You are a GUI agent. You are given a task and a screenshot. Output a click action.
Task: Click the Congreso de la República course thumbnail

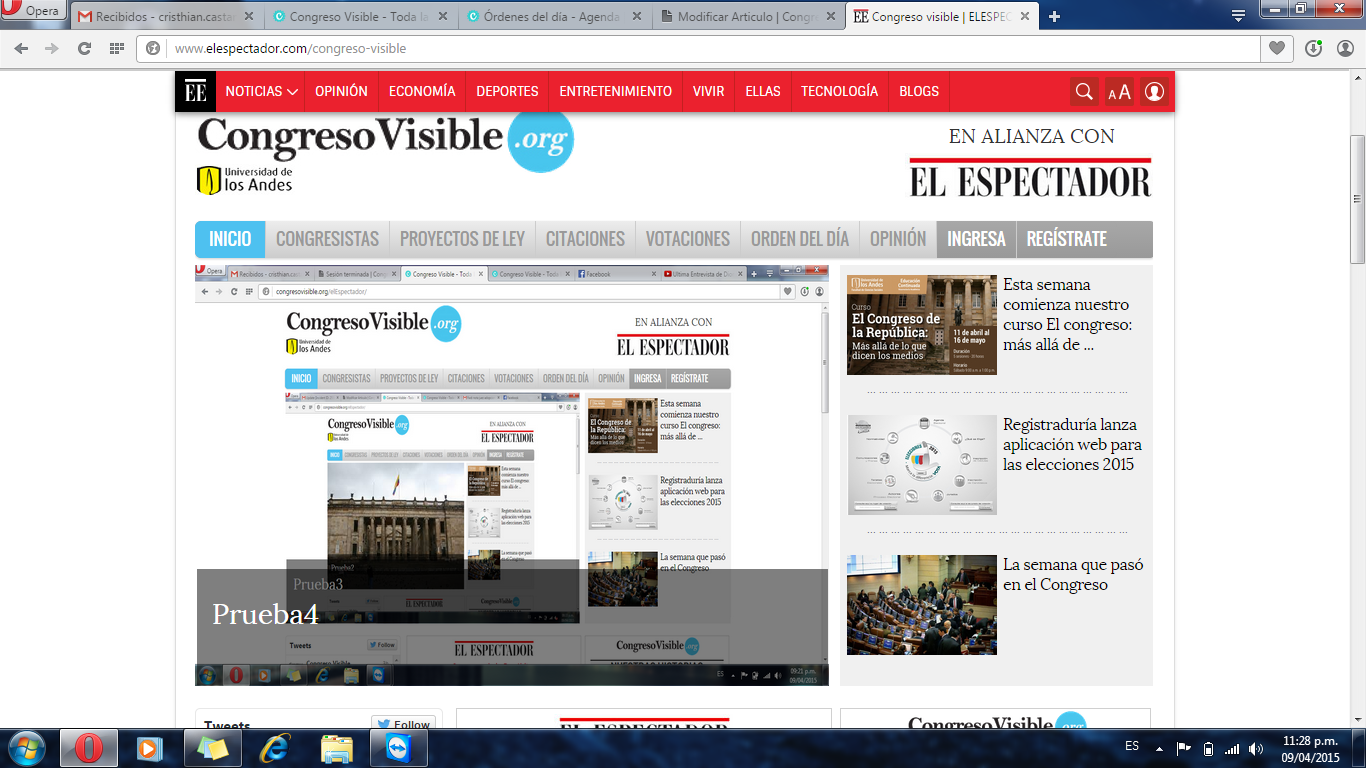pyautogui.click(x=922, y=325)
